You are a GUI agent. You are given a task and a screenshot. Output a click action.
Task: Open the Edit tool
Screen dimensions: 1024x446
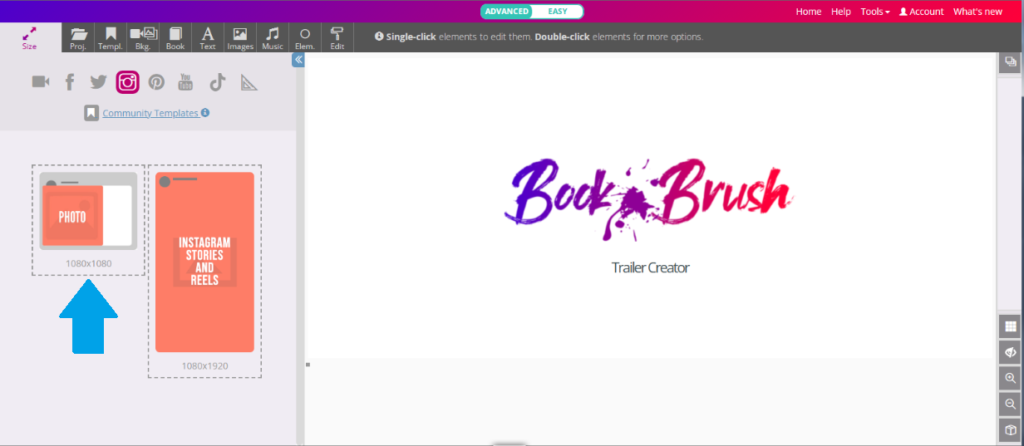point(337,38)
